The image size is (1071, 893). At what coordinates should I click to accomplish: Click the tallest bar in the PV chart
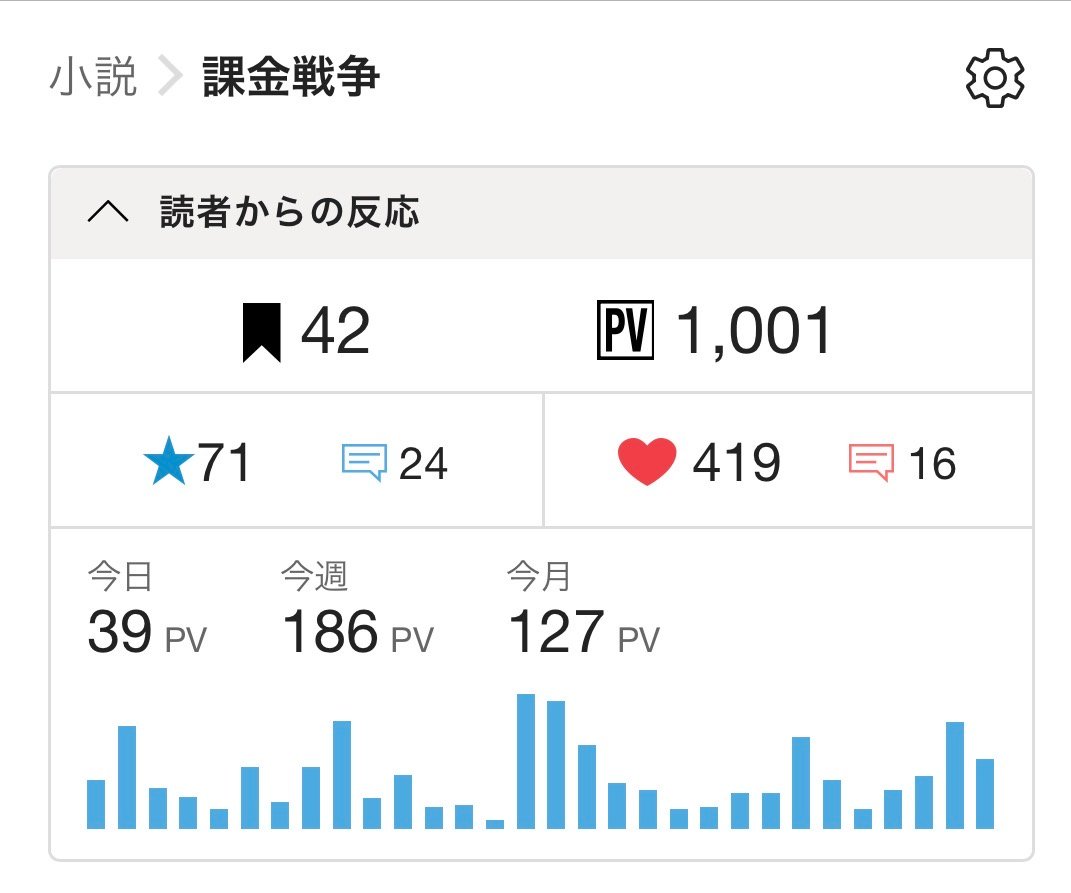coord(526,761)
